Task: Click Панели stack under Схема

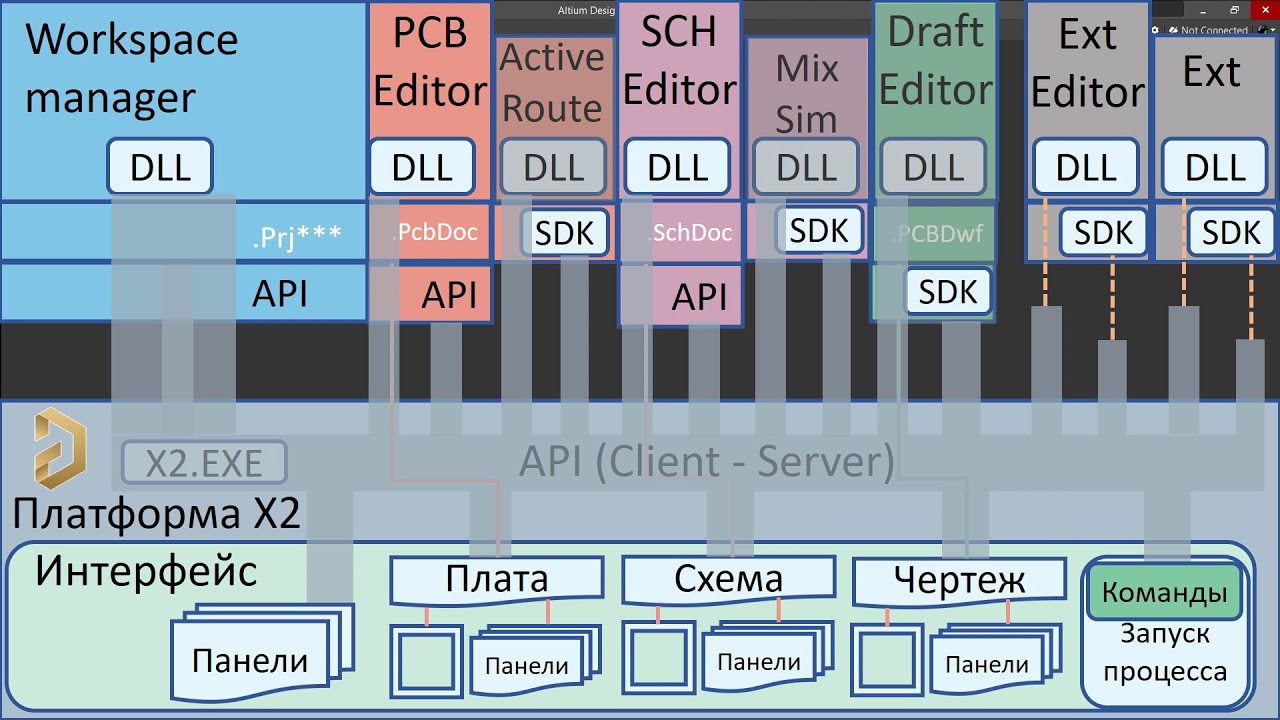Action: coord(768,656)
